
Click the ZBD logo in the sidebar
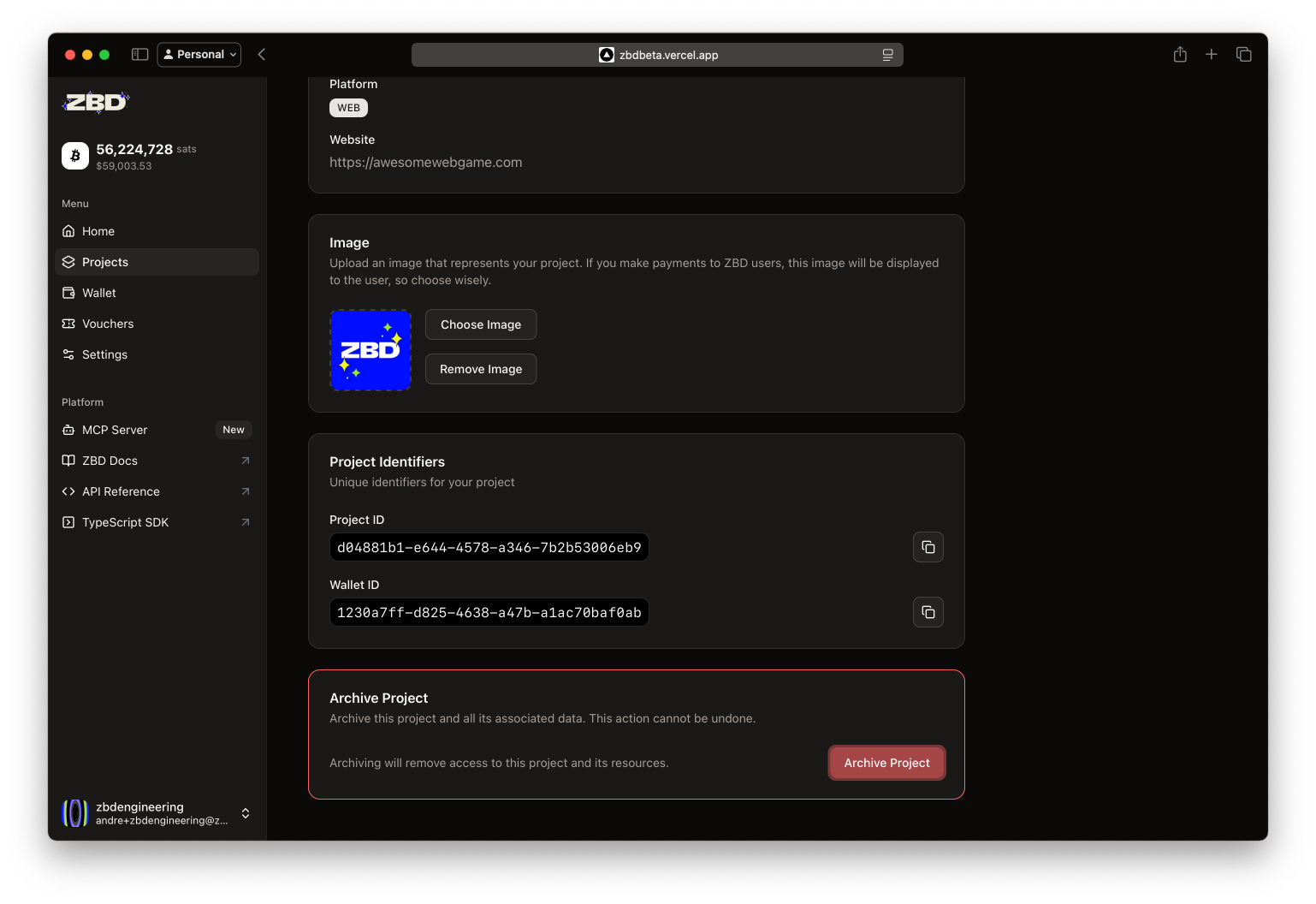(95, 102)
